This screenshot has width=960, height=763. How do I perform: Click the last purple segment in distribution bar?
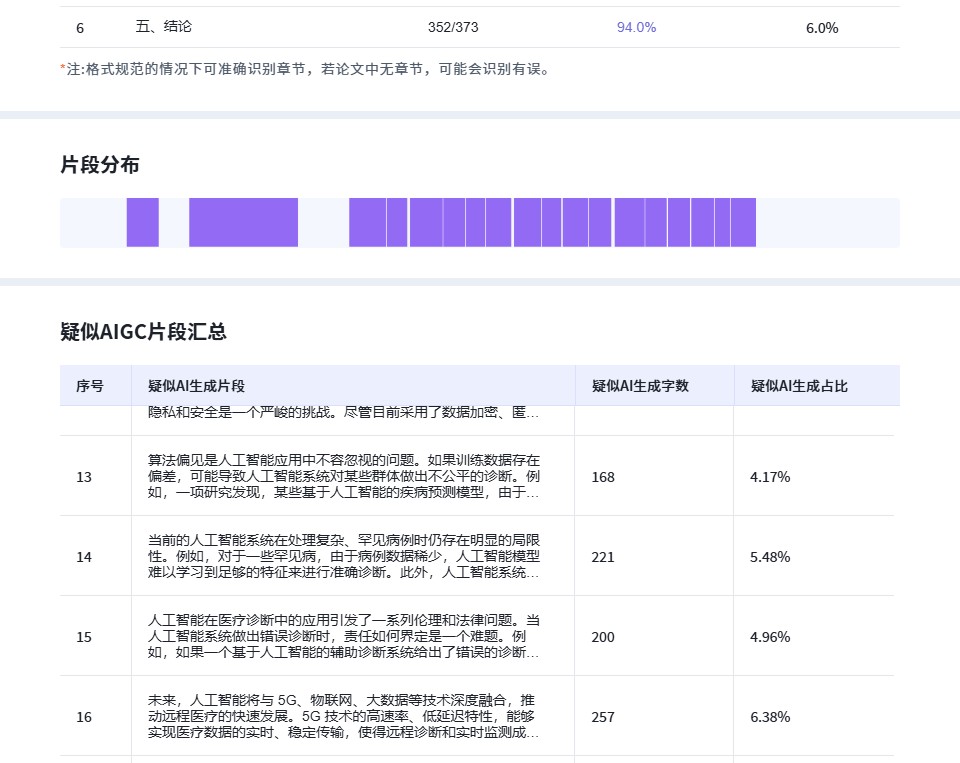pyautogui.click(x=743, y=222)
